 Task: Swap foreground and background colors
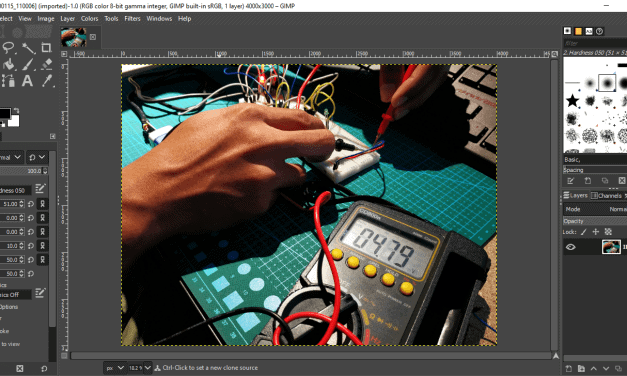click(16, 110)
